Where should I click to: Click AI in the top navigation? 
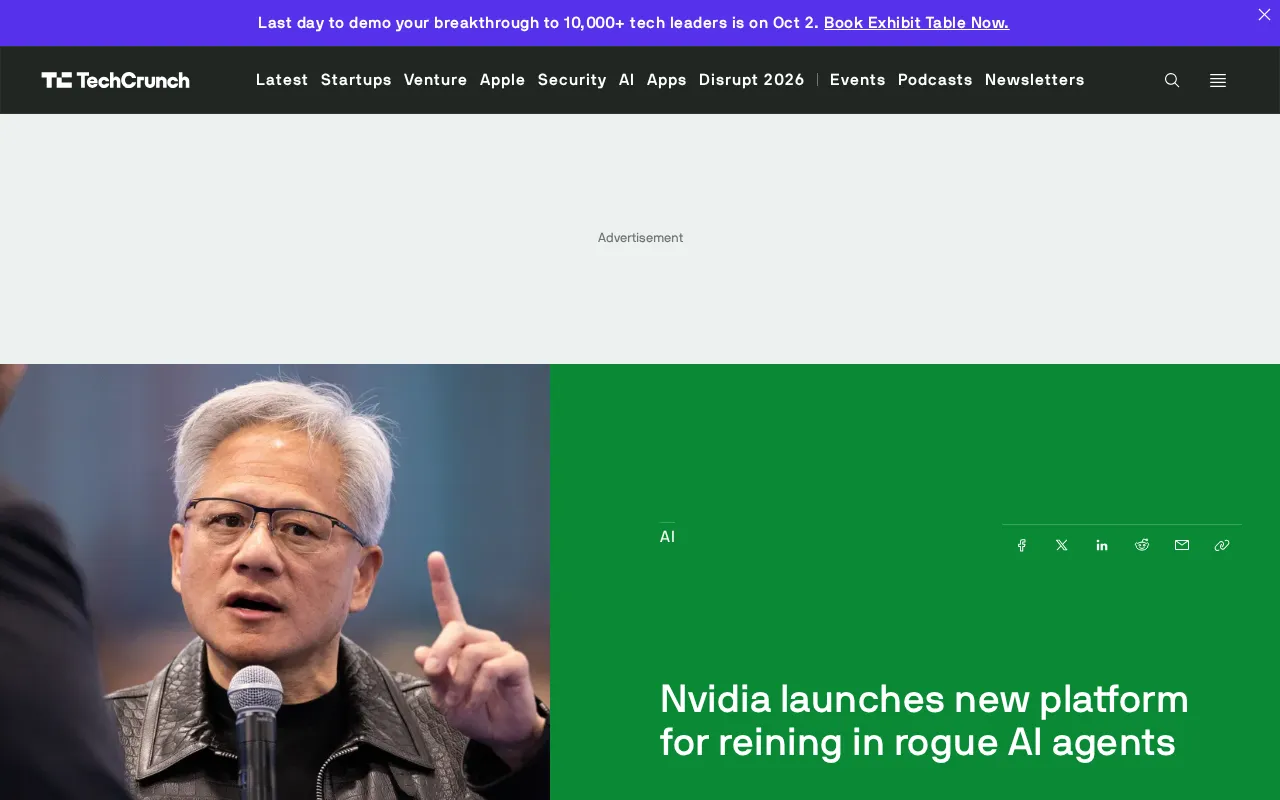click(x=627, y=80)
